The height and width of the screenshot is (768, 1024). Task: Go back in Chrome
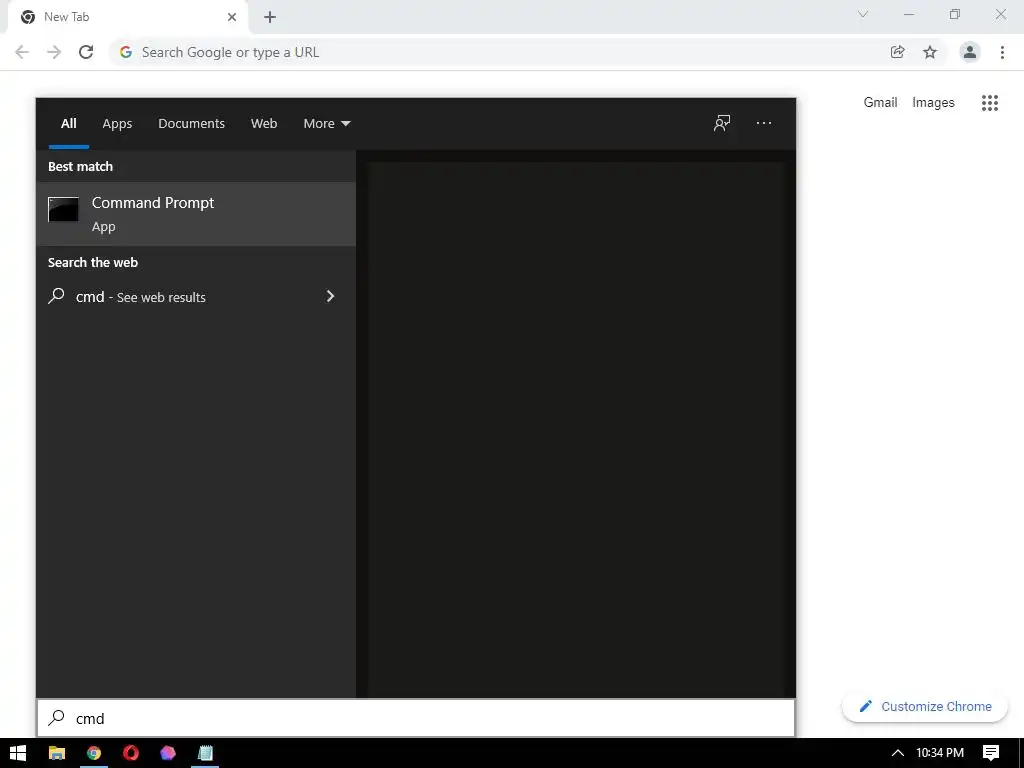22,52
